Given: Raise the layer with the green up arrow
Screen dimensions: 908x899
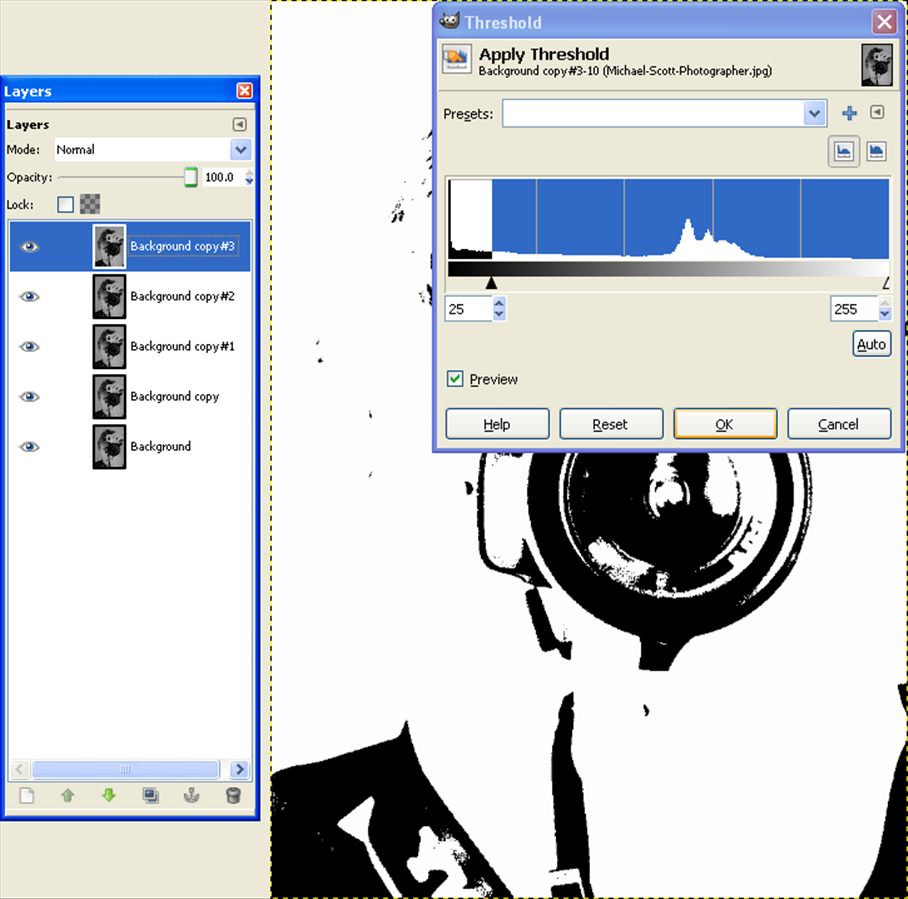Looking at the screenshot, I should pos(68,795).
